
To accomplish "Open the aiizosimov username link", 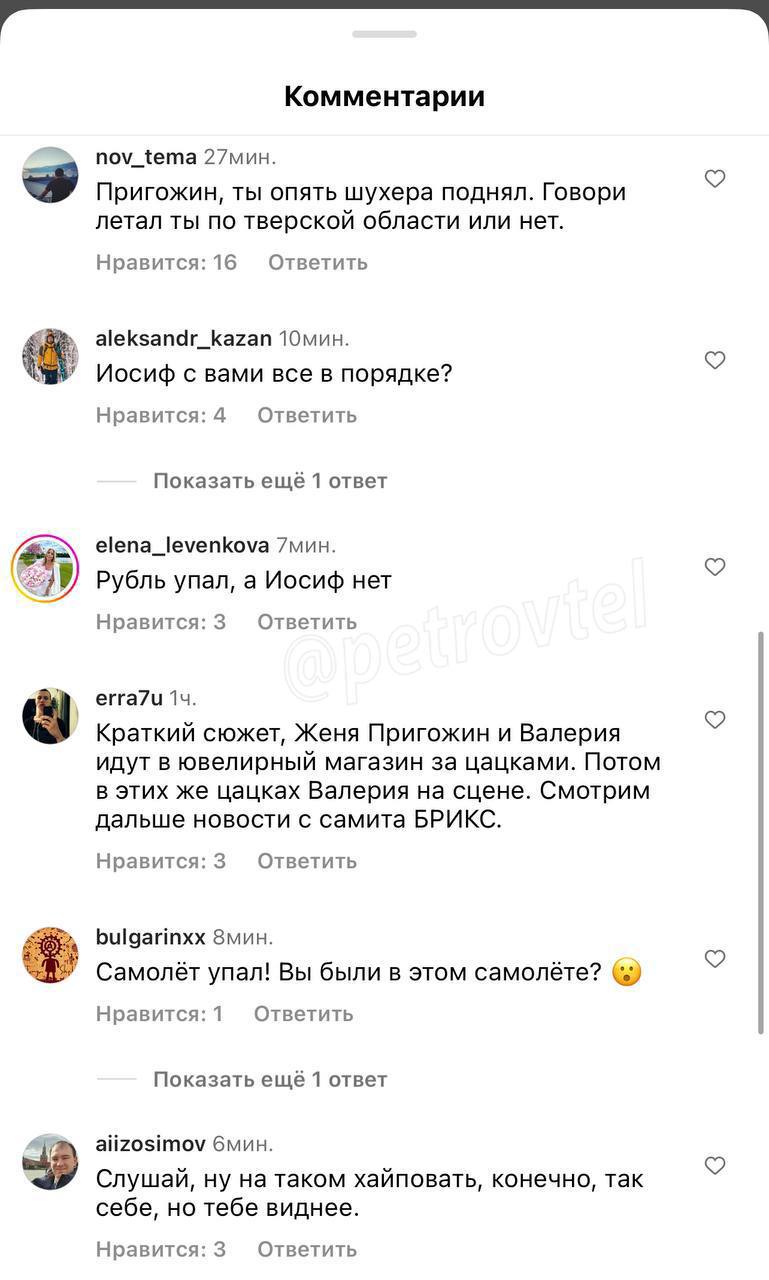I will pyautogui.click(x=151, y=1144).
